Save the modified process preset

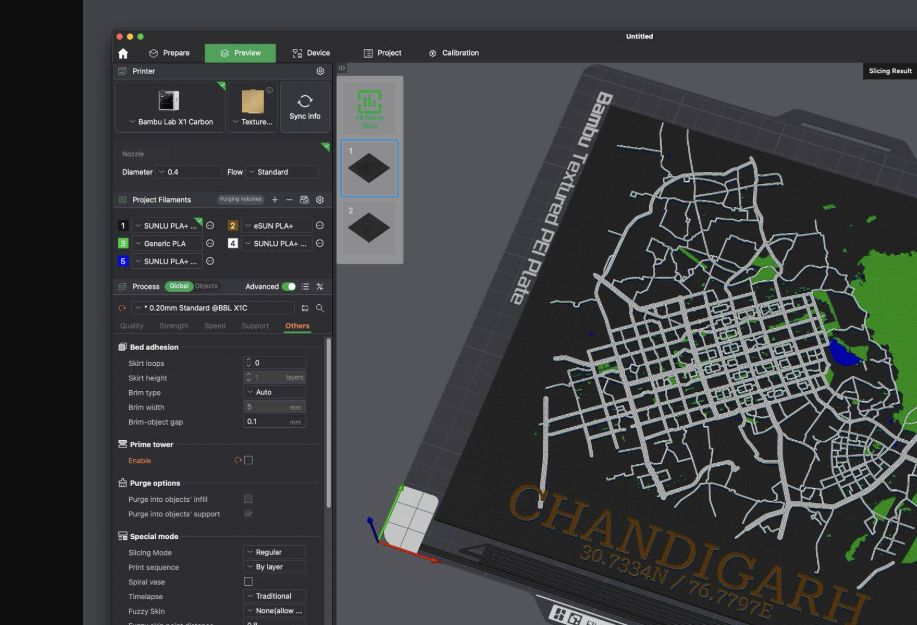(305, 308)
